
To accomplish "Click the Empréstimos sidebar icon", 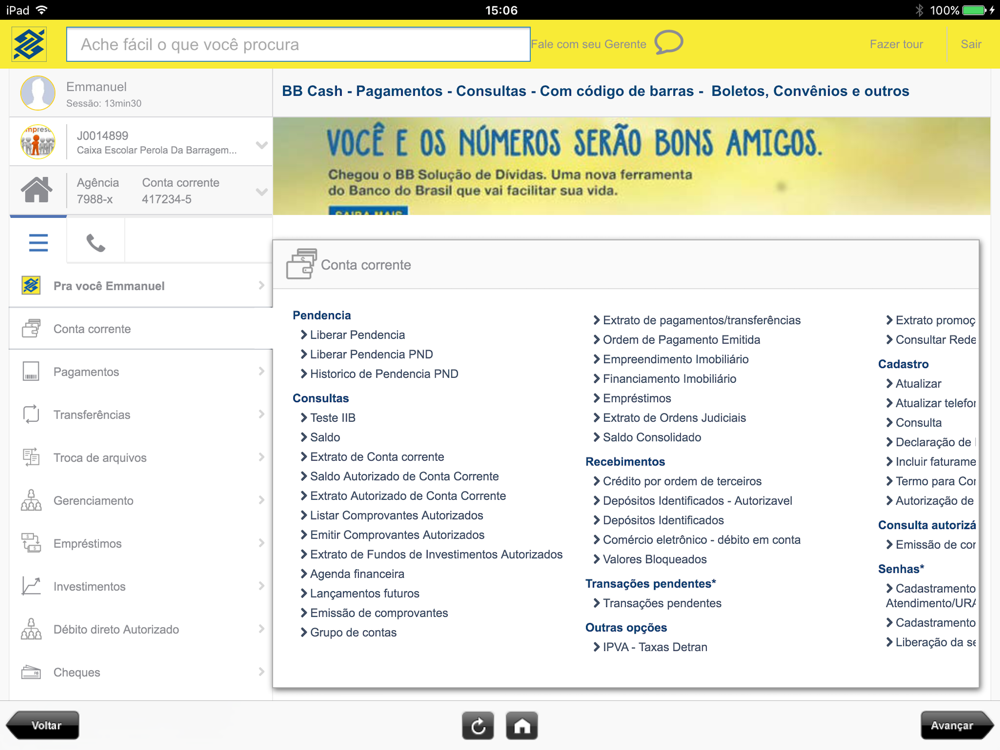I will pos(31,543).
